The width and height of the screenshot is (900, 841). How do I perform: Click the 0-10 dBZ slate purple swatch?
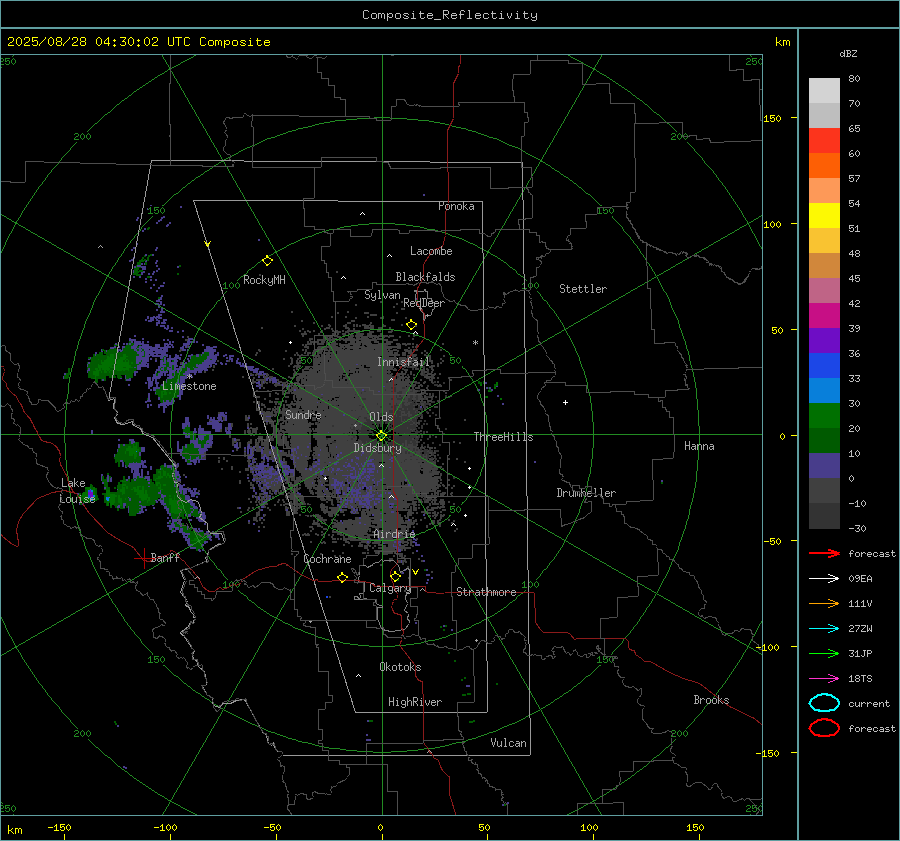click(x=824, y=465)
